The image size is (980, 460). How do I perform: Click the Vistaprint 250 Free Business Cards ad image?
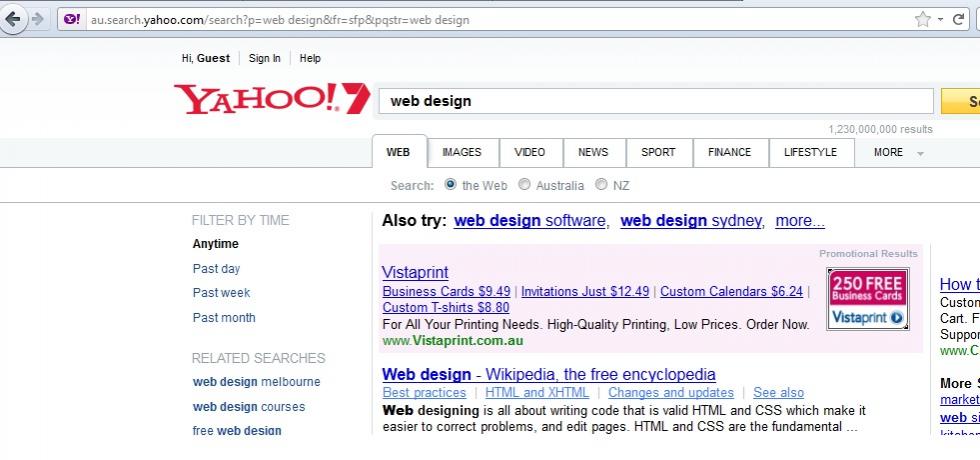tap(868, 299)
